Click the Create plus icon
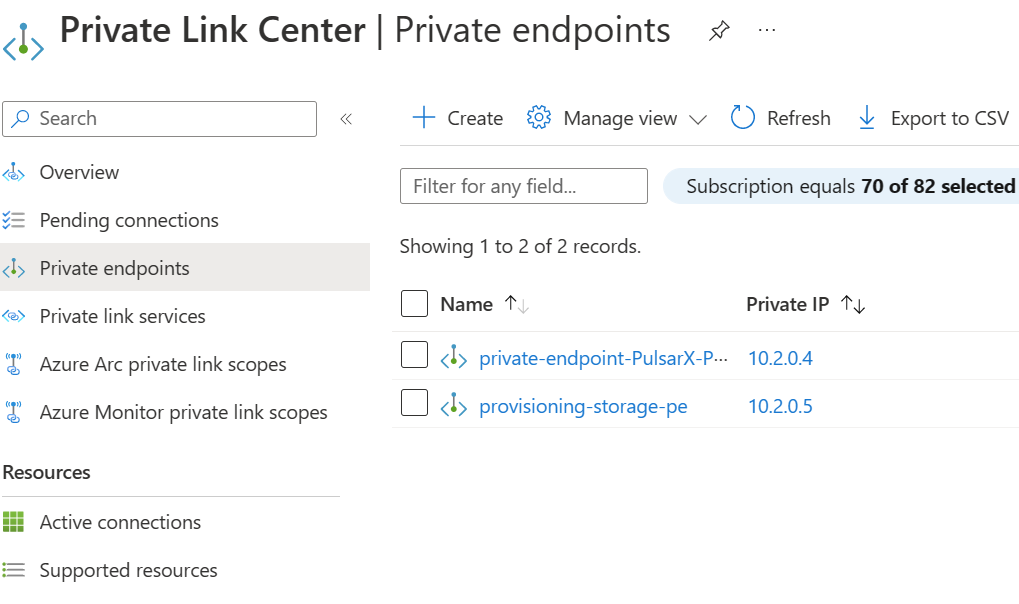The image size is (1019, 604). coord(424,118)
